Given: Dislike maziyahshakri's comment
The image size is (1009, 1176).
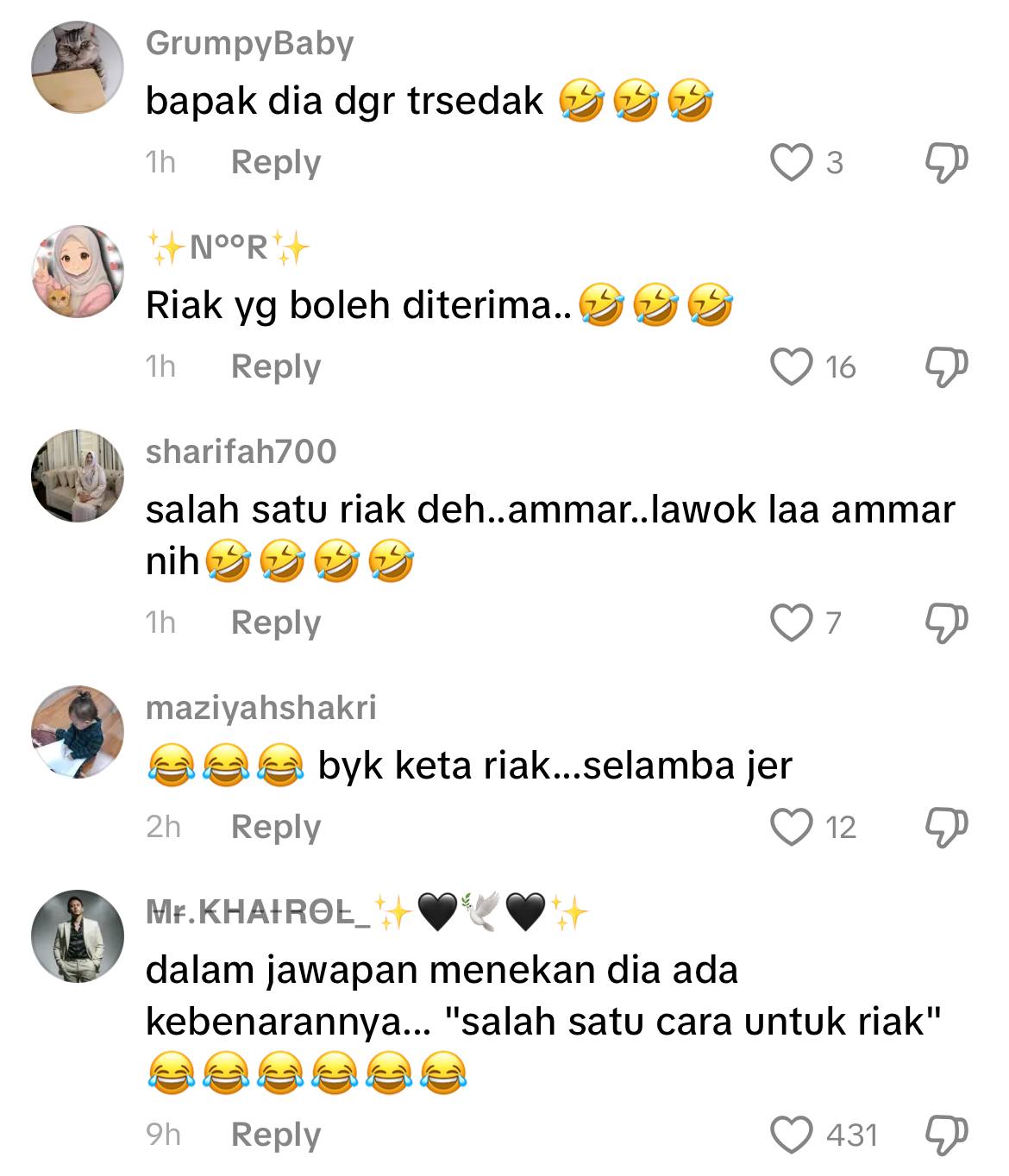Looking at the screenshot, I should pyautogui.click(x=946, y=826).
